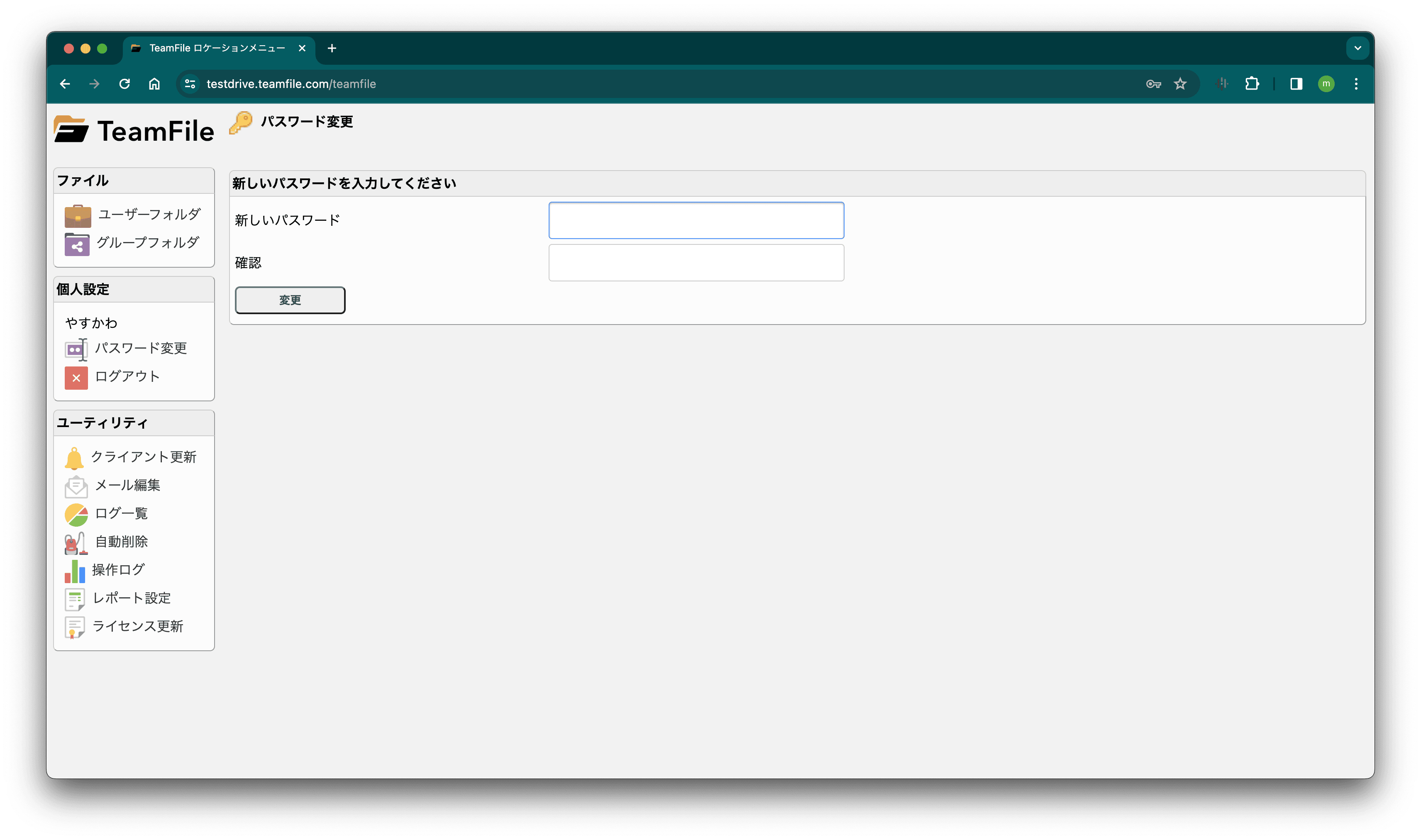The image size is (1421, 840).
Task: Click the auto-delete vacuum cleaner icon
Action: point(76,543)
